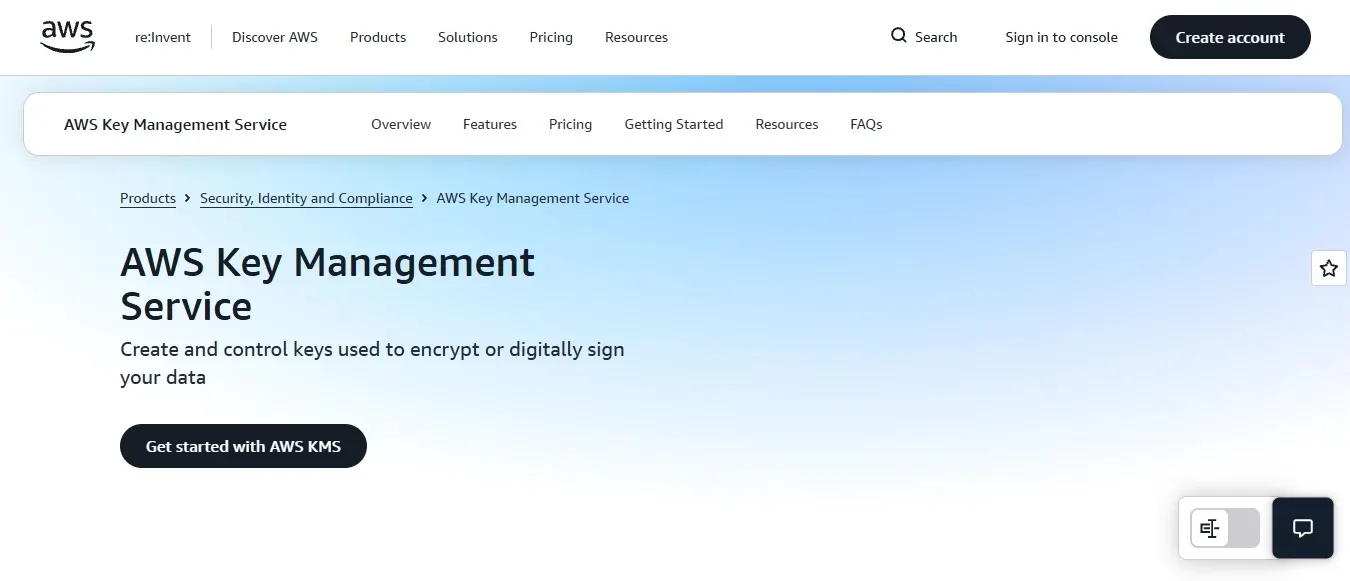Click the large AWS Key Management Service heading
The image size is (1350, 581).
pyautogui.click(x=328, y=284)
